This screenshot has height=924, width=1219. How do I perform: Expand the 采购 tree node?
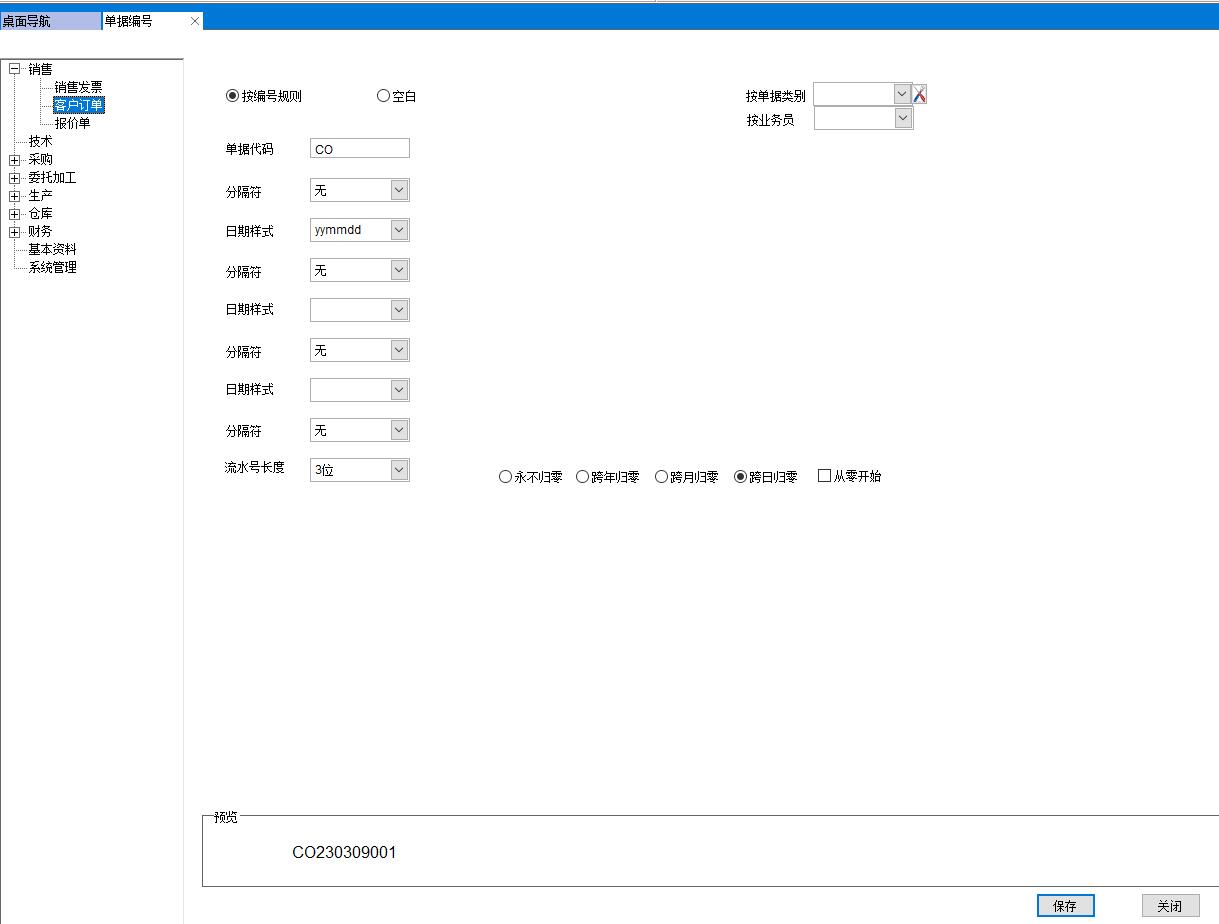coord(14,160)
